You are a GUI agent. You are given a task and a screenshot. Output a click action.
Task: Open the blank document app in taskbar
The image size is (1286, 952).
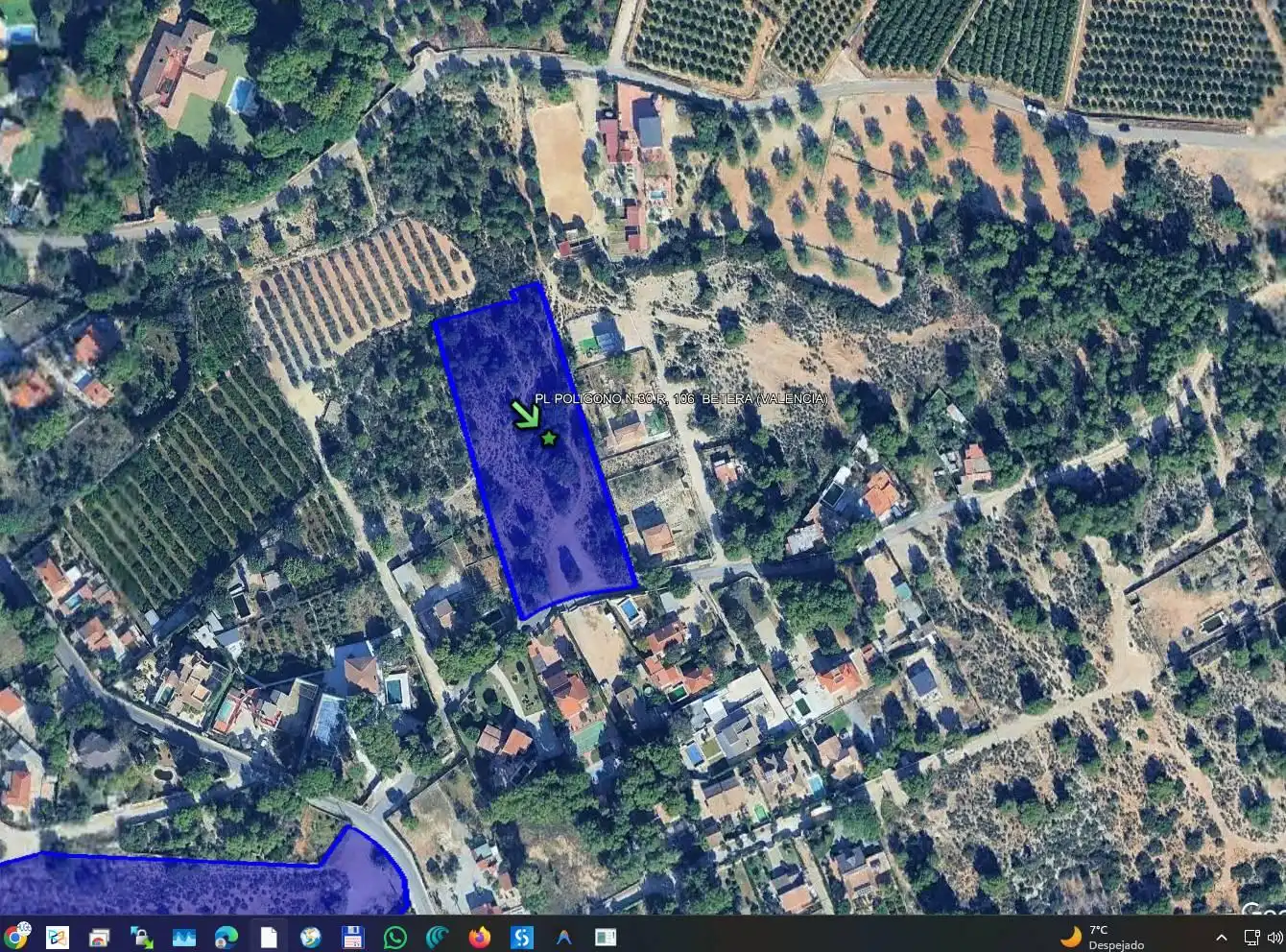tap(269, 937)
